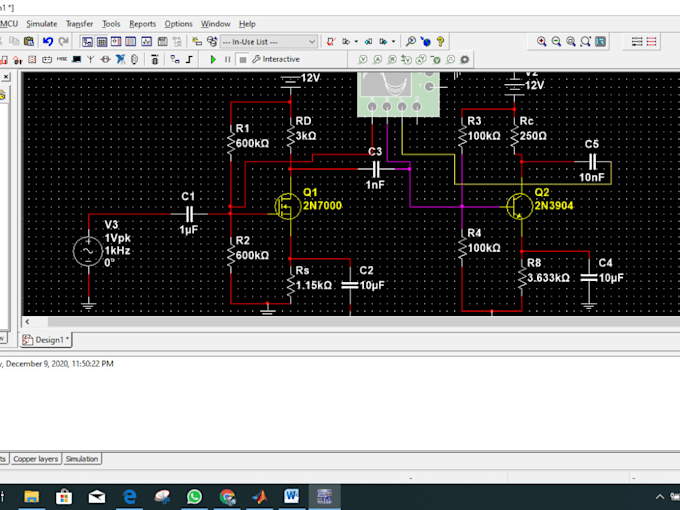This screenshot has width=680, height=510.
Task: Open help with the yellow question mark
Action: tap(440, 42)
